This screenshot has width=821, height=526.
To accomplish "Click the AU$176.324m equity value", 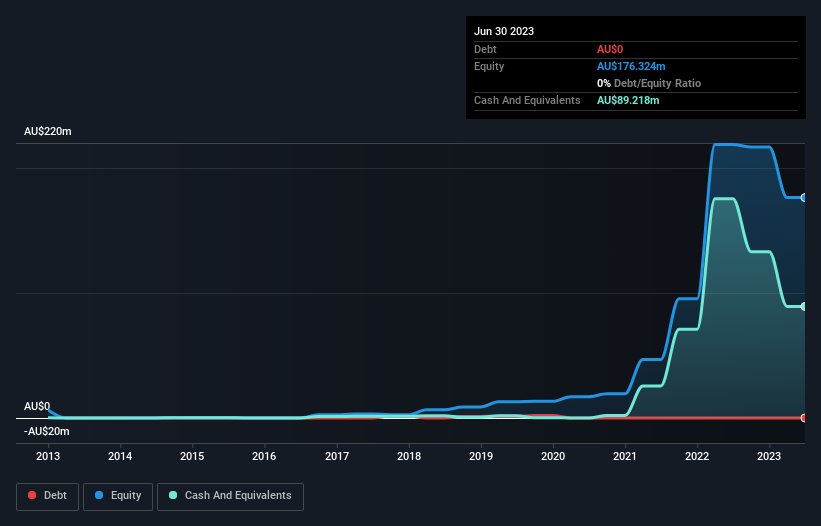I will tap(631, 66).
